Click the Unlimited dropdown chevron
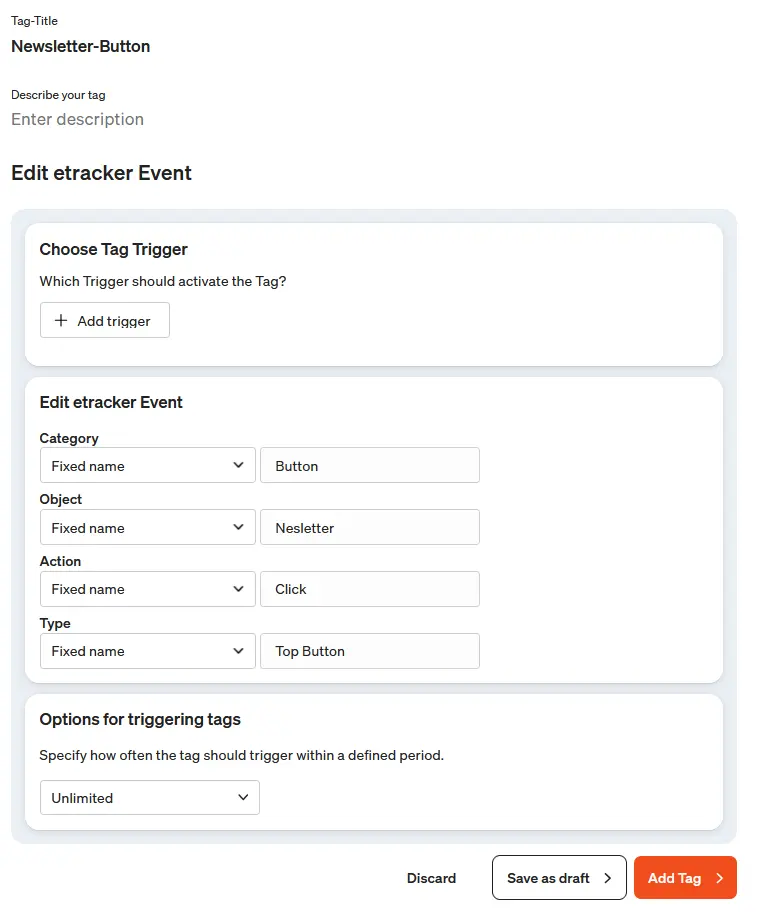Image resolution: width=762 pixels, height=920 pixels. [x=242, y=797]
